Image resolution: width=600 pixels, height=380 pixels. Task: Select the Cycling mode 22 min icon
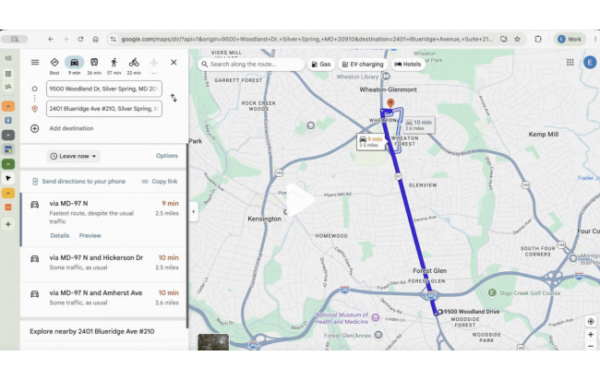pyautogui.click(x=134, y=62)
